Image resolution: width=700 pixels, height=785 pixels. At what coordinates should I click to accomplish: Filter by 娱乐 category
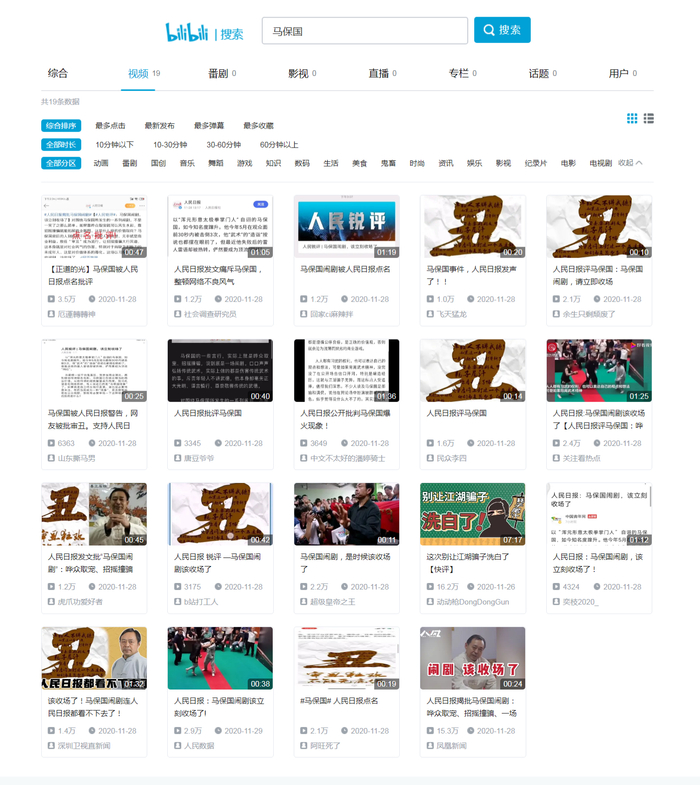coord(474,163)
